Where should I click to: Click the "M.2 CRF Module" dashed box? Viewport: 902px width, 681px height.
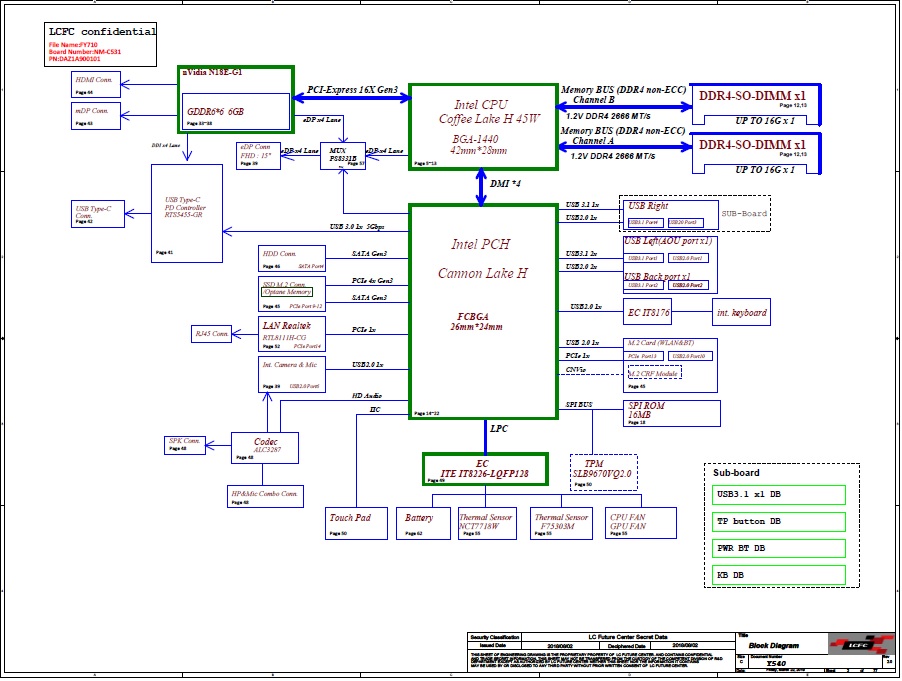655,373
